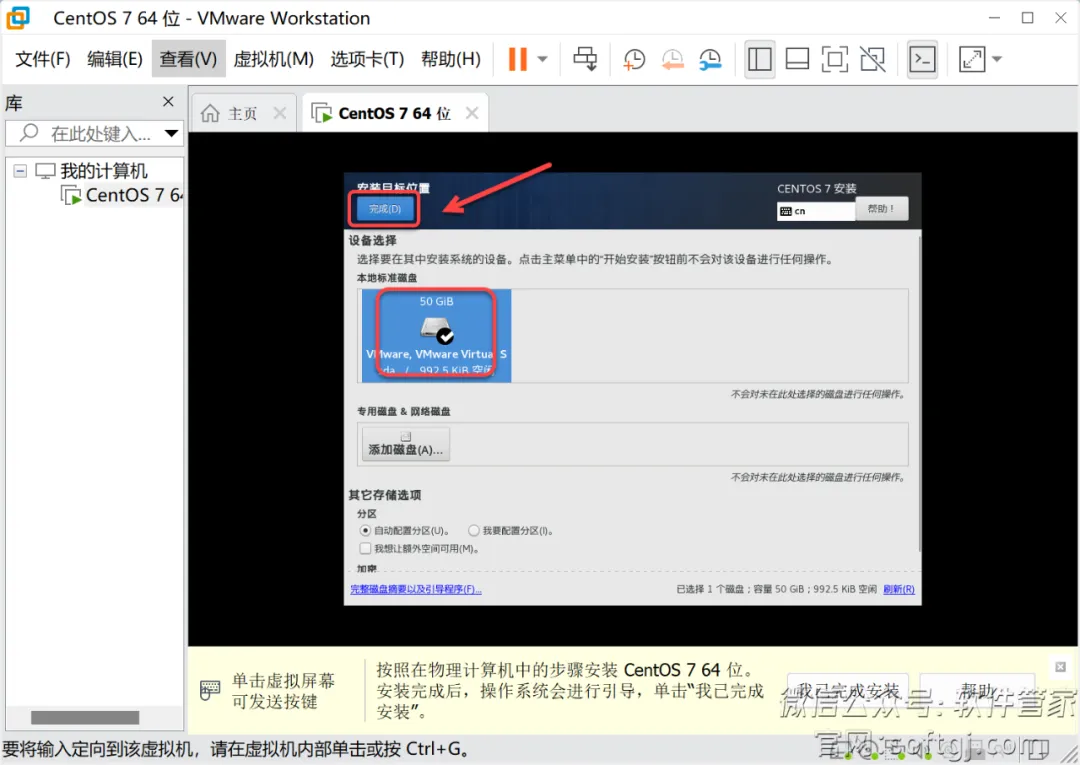
Task: Take a snapshot of the VM
Action: tap(634, 59)
